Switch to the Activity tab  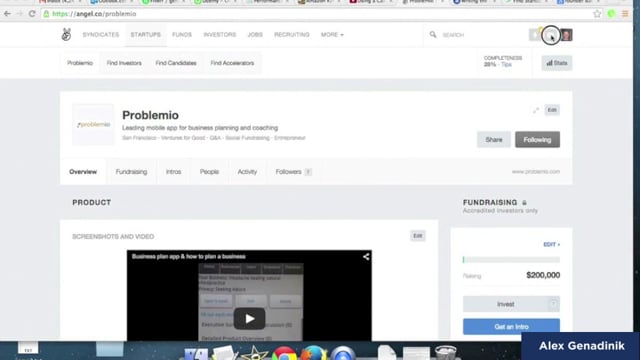pos(247,172)
